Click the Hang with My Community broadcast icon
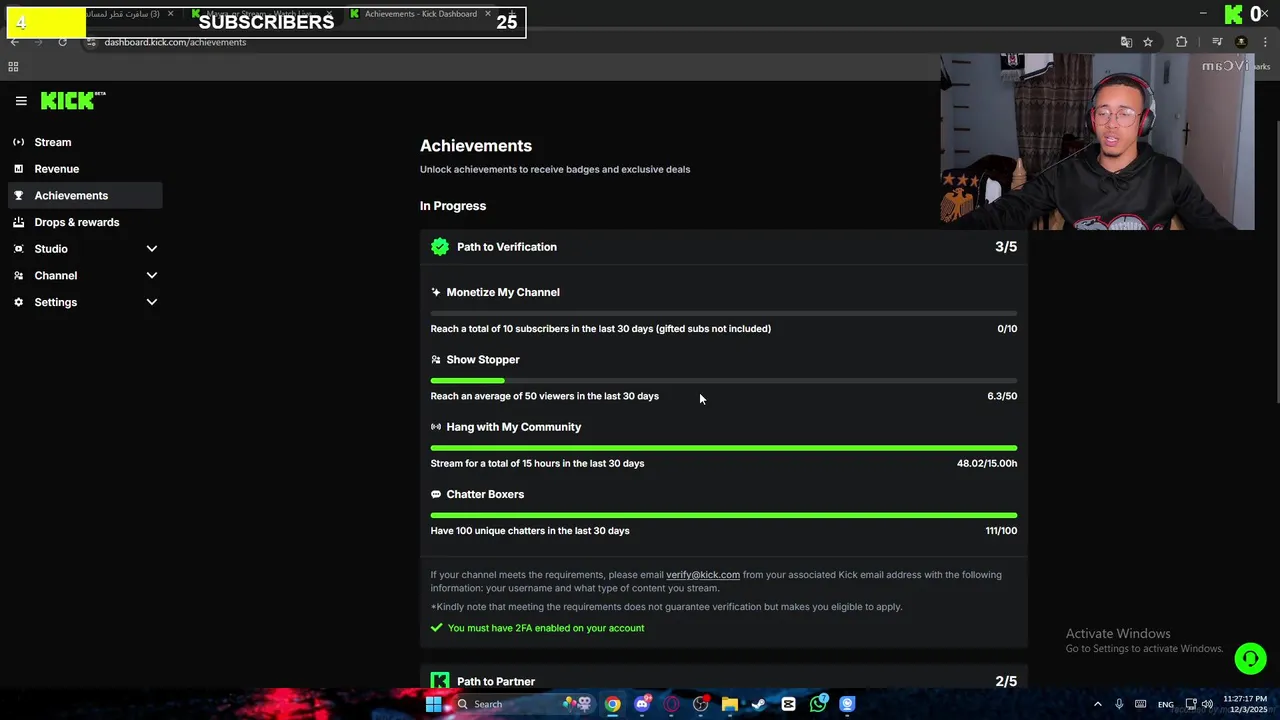 pyautogui.click(x=436, y=427)
